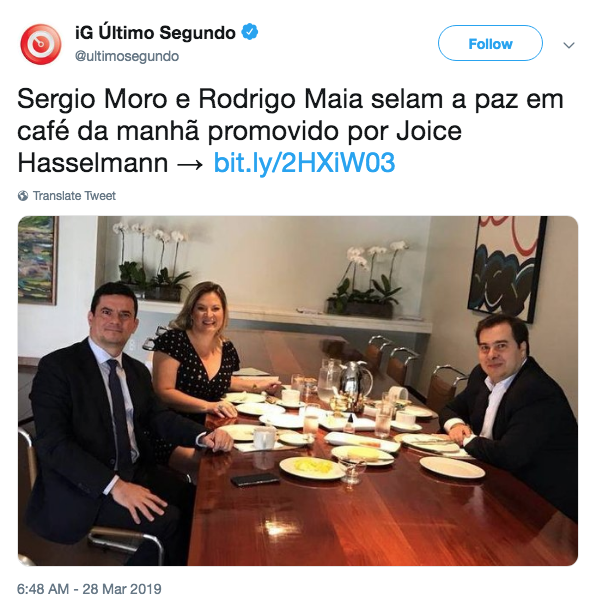Open the bit.ly/2HXiW03 link
Image resolution: width=603 pixels, height=608 pixels.
click(304, 162)
